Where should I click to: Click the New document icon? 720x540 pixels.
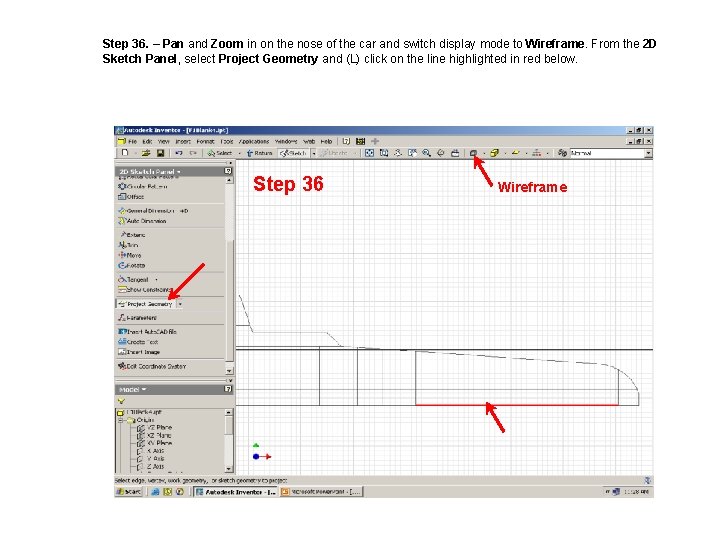[124, 153]
